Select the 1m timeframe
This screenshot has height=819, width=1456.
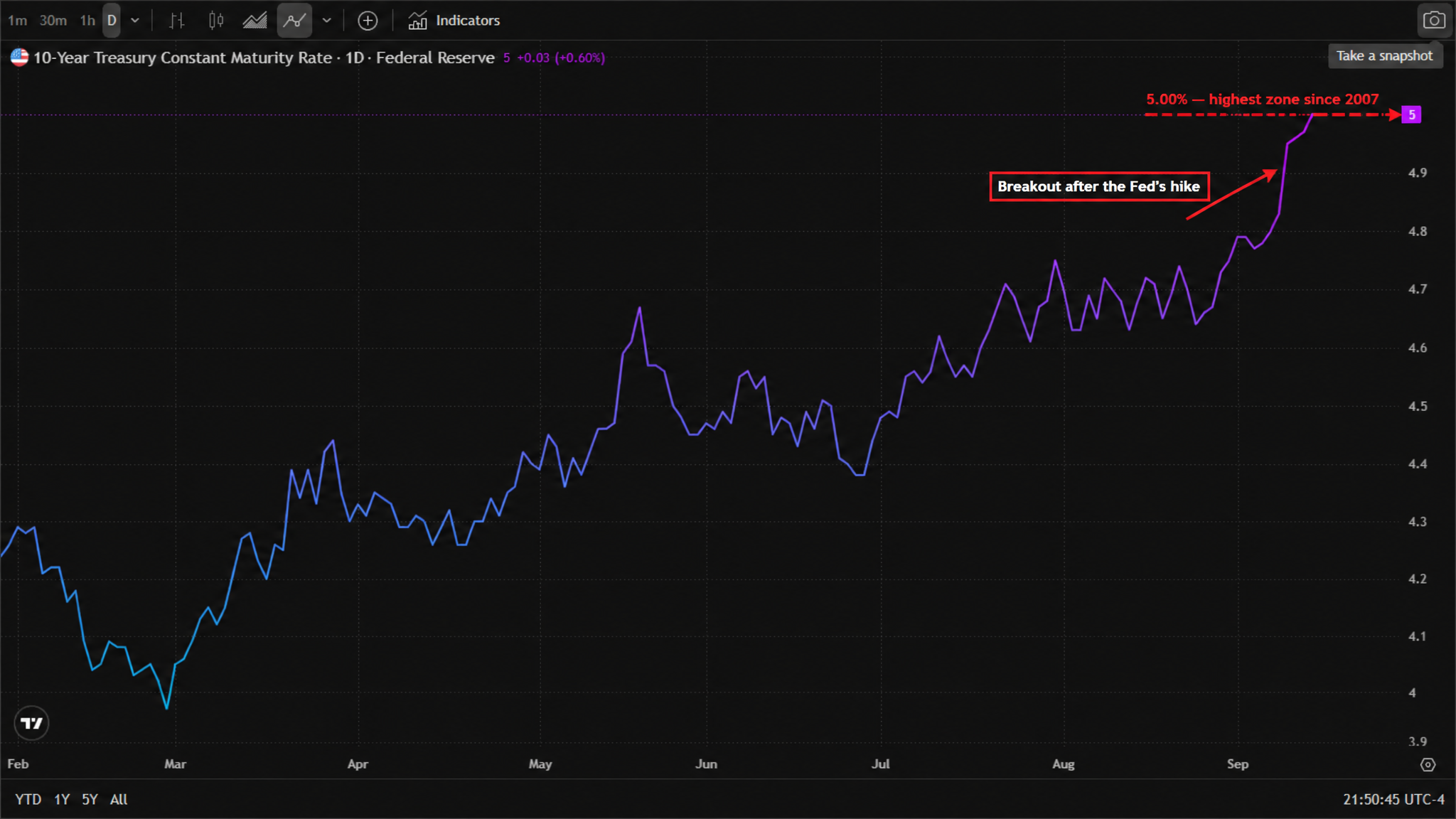pyautogui.click(x=17, y=21)
